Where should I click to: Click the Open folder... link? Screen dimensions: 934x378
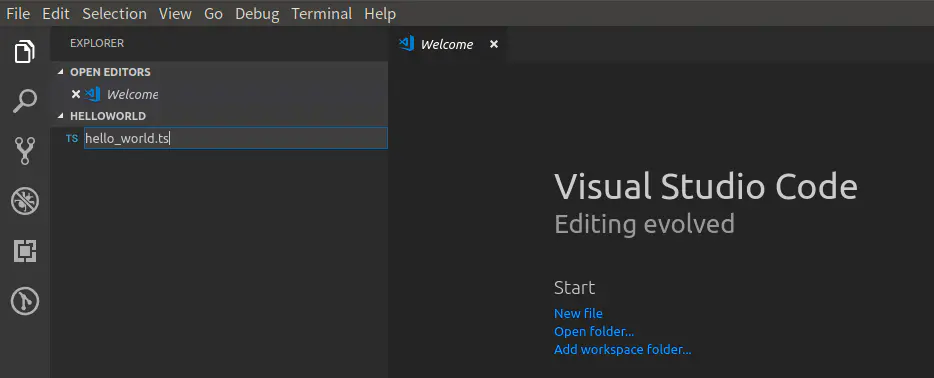(594, 331)
